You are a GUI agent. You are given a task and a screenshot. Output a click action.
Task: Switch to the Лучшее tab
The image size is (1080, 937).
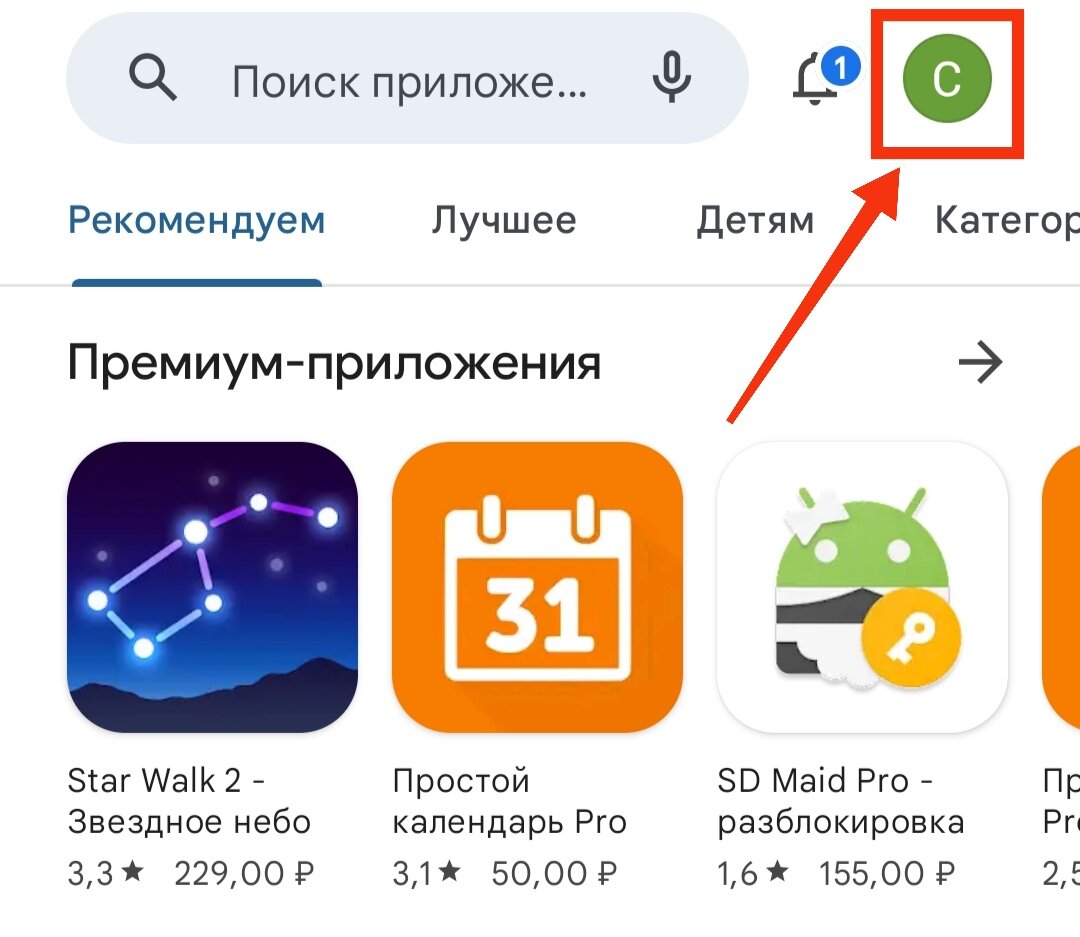pos(504,221)
